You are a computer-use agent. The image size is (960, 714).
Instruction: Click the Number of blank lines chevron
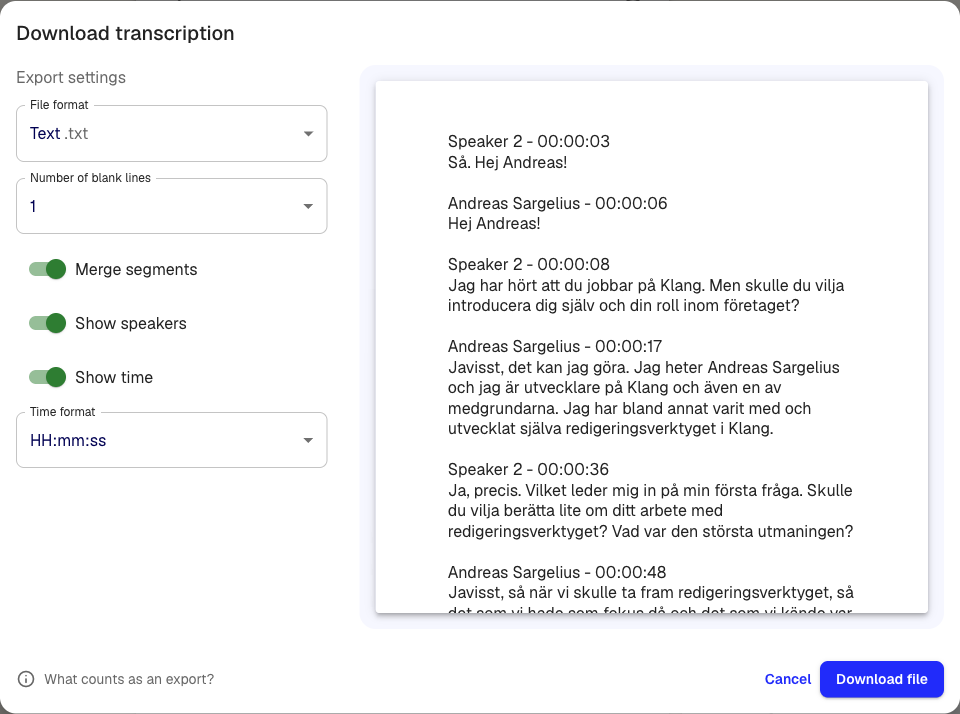[308, 205]
